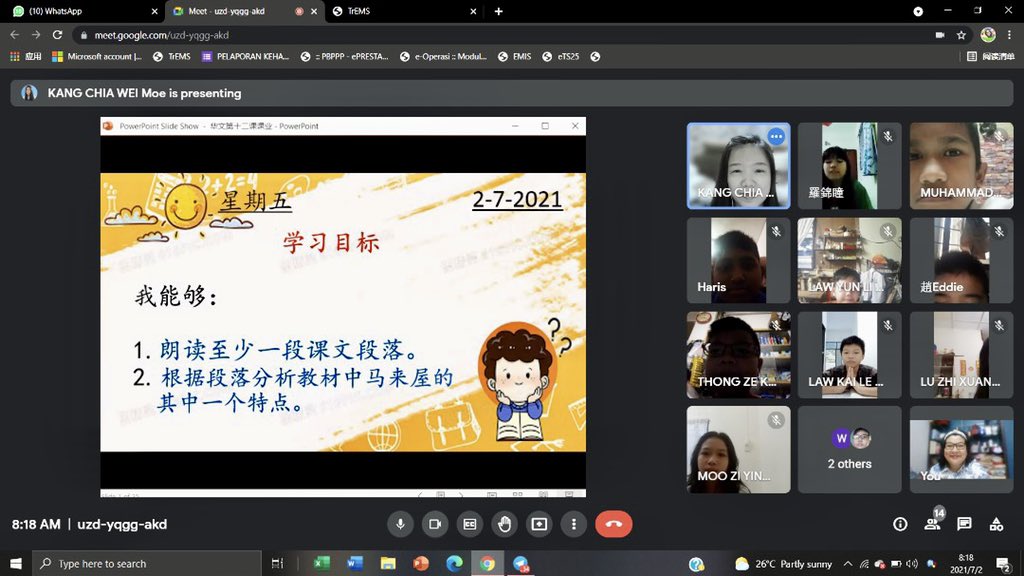Go back in browser history
Viewport: 1024px width, 576px height.
(14, 35)
